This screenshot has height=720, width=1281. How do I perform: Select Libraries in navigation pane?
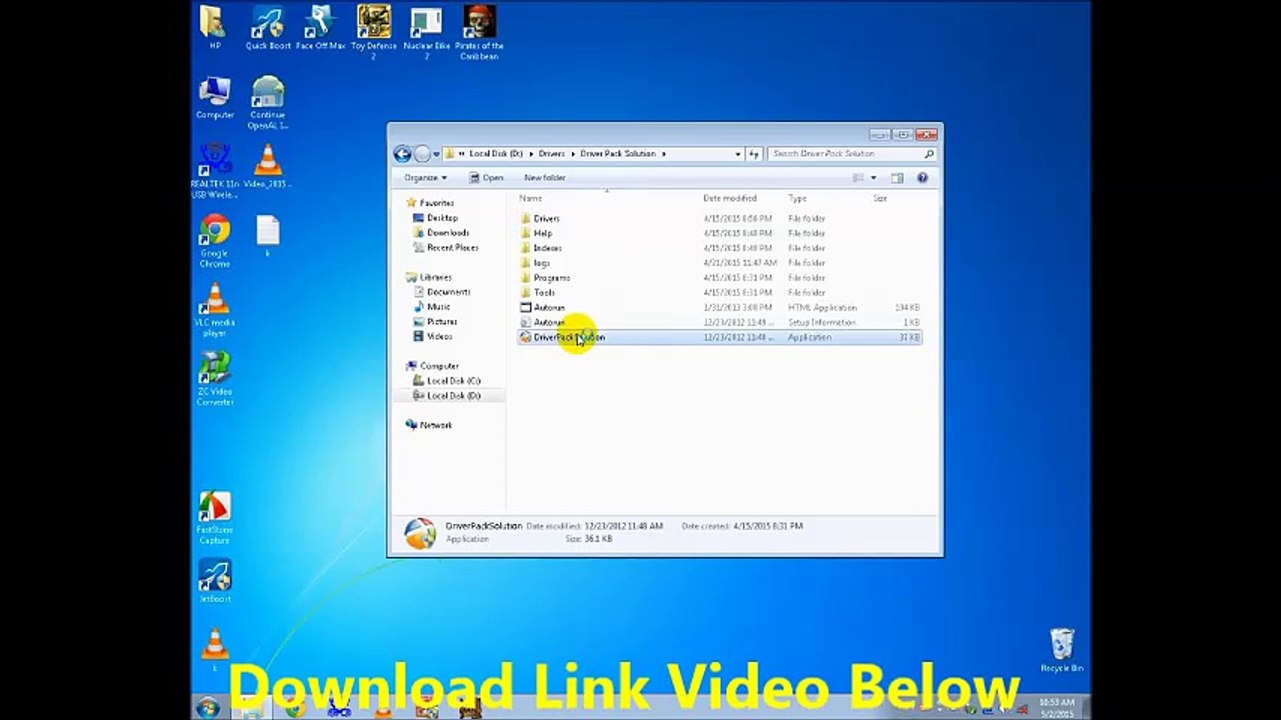[429, 277]
